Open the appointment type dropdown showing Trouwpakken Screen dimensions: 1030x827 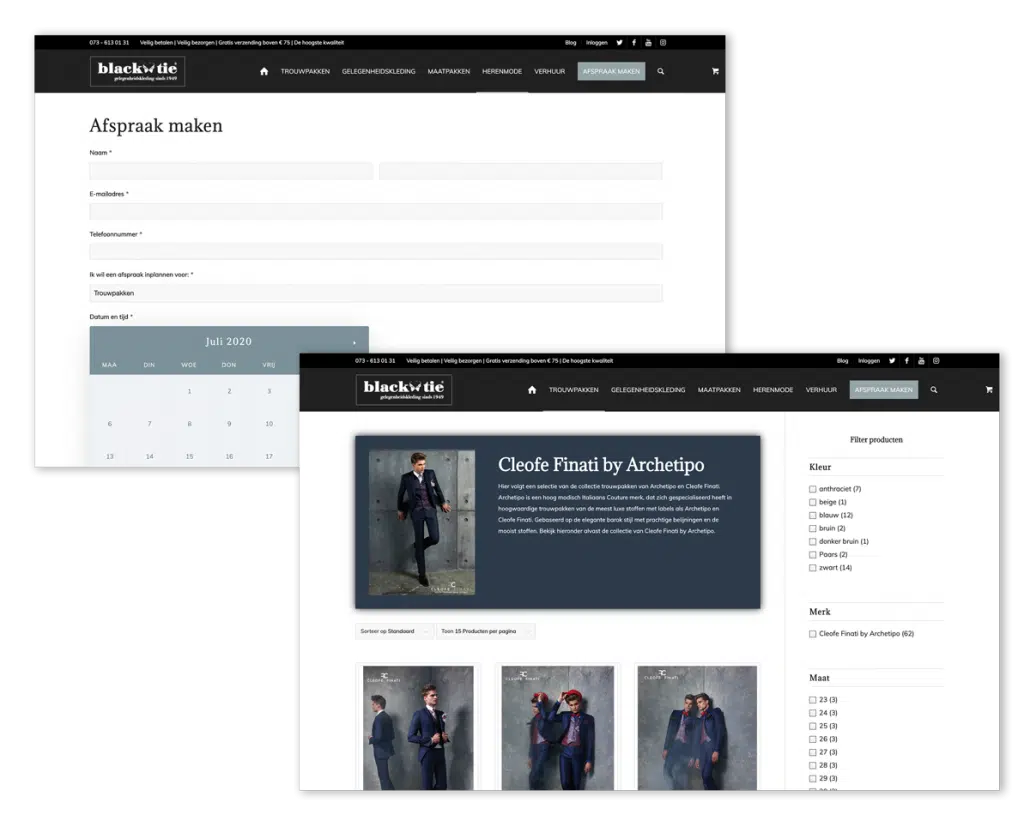(x=375, y=293)
